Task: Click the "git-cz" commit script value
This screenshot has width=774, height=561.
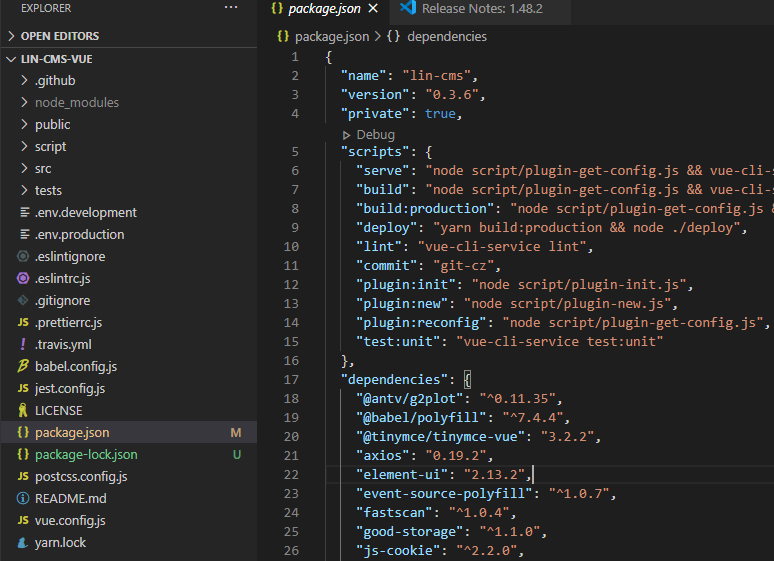Action: (x=463, y=266)
